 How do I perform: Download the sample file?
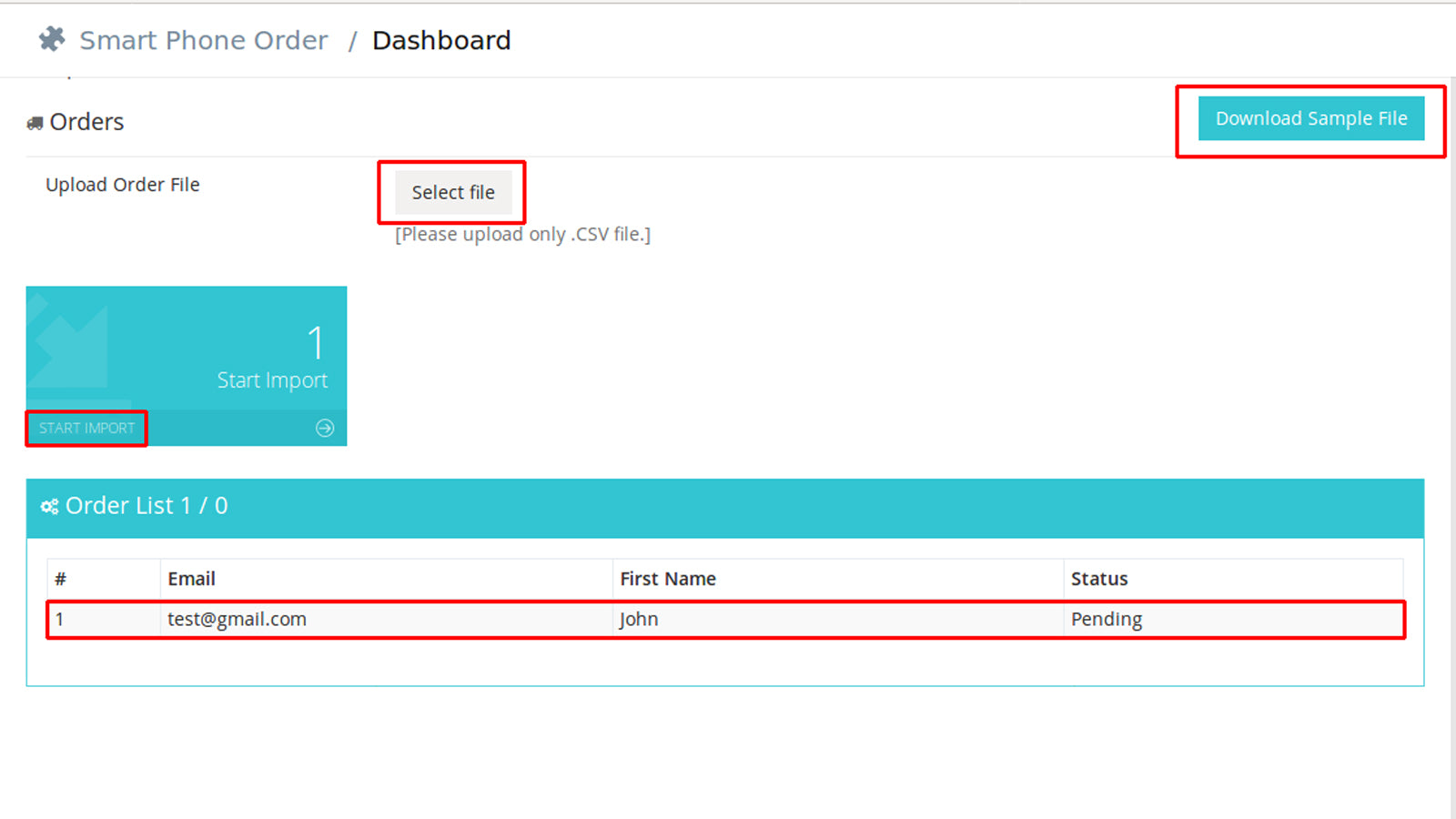pos(1311,118)
